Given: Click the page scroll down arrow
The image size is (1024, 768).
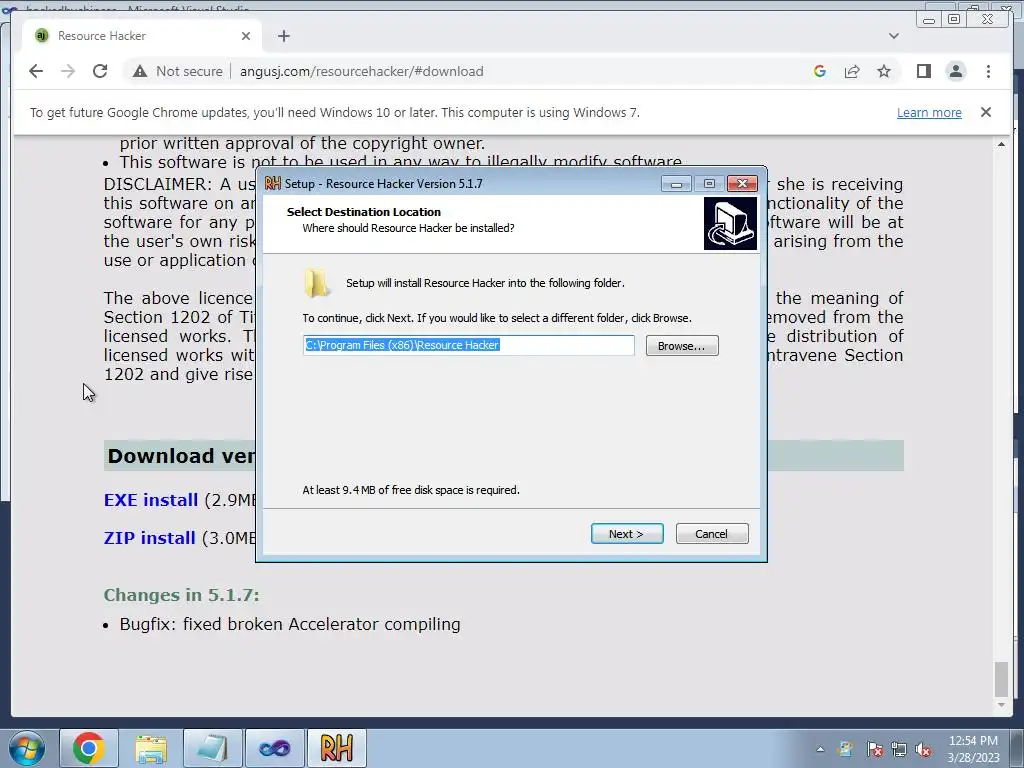Looking at the screenshot, I should 1001,705.
